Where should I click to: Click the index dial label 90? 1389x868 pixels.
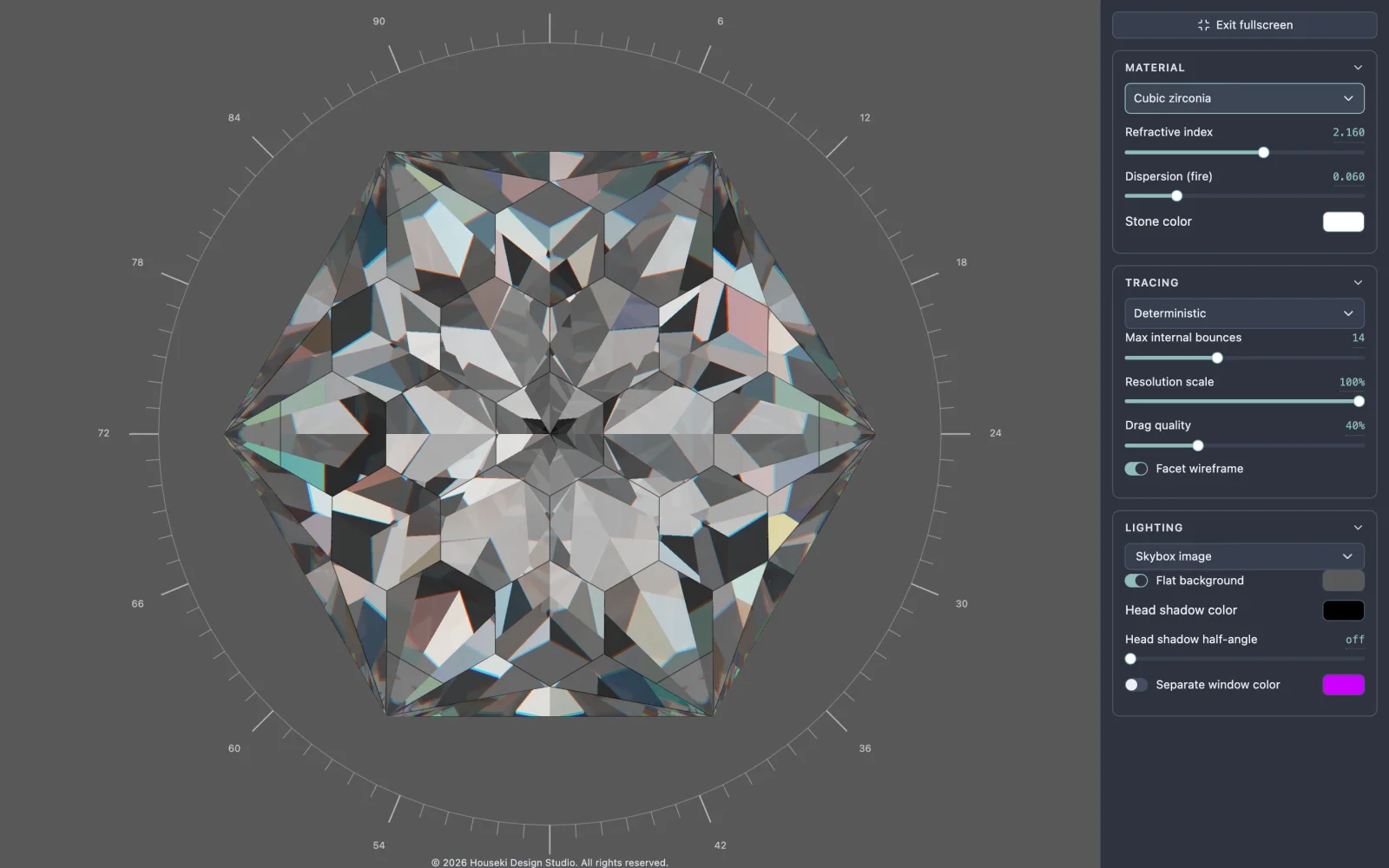(379, 22)
